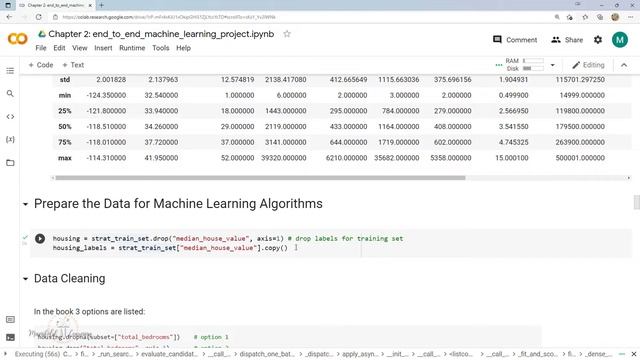Collapse the Prepare the Data section
The height and width of the screenshot is (360, 640).
pyautogui.click(x=25, y=204)
